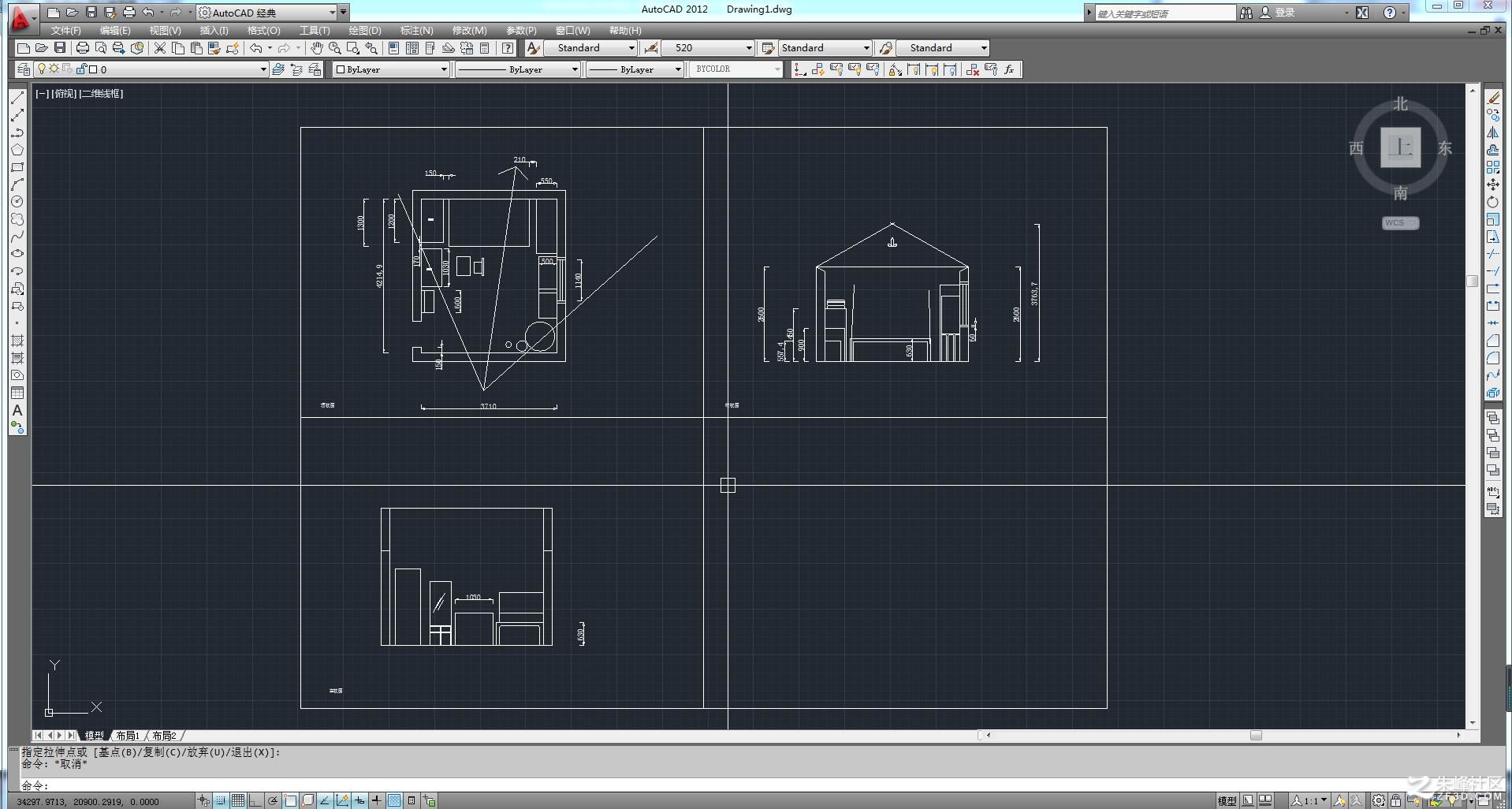Select the Hatch tool in draw toolbar
The height and width of the screenshot is (809, 1512).
point(17,341)
